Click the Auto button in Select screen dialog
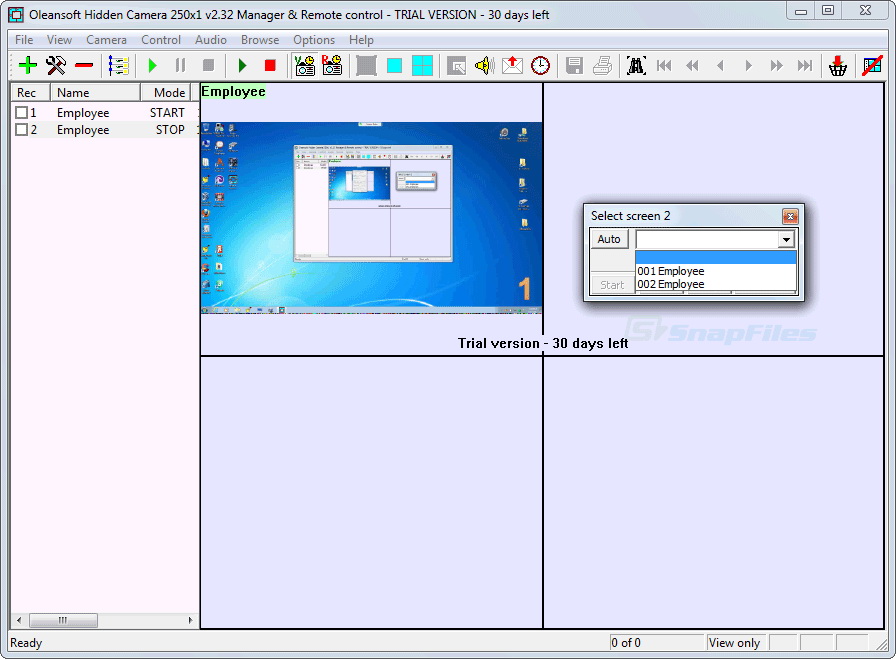Viewport: 896px width, 659px height. [609, 239]
